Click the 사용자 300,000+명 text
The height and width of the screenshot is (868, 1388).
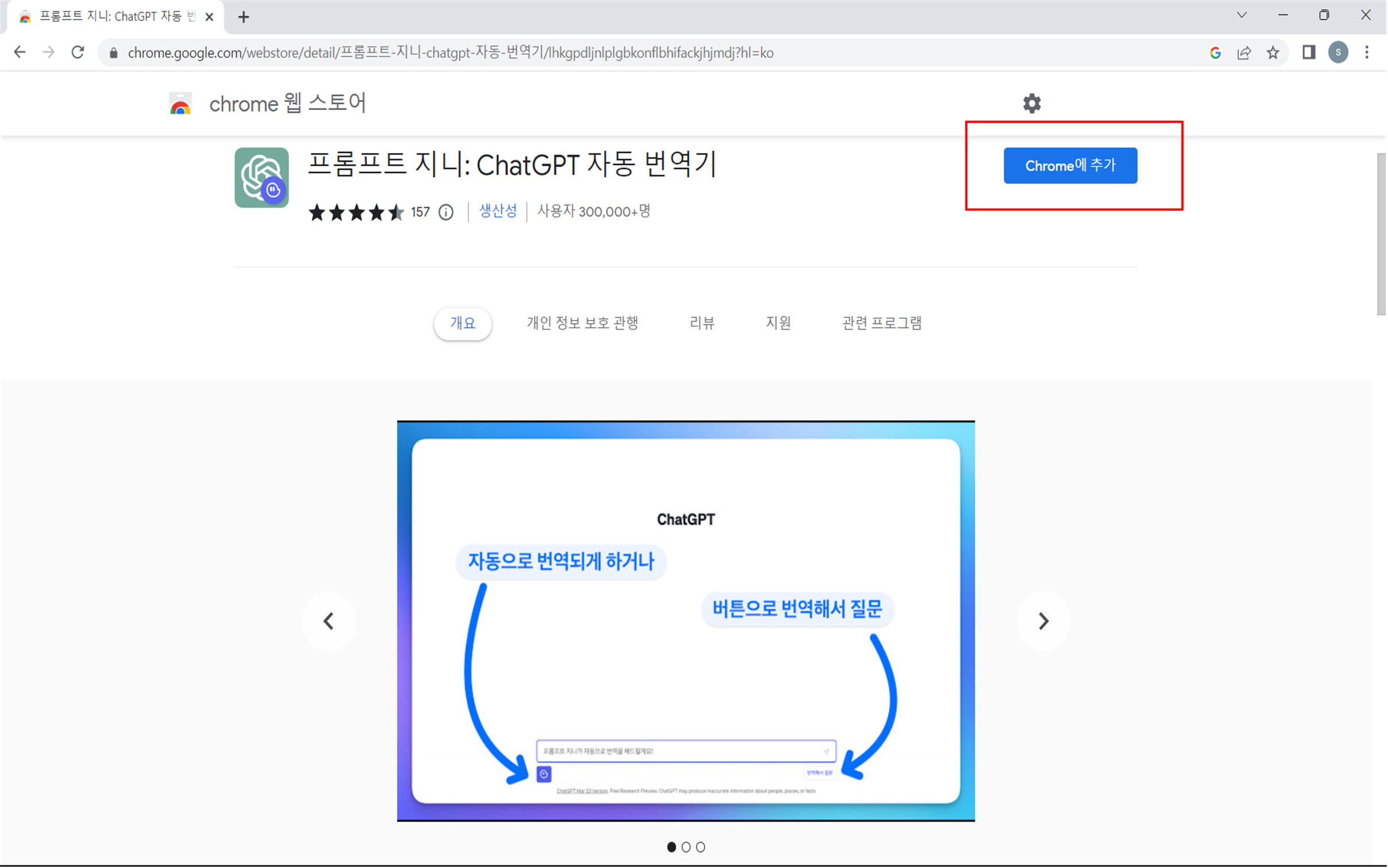tap(594, 212)
